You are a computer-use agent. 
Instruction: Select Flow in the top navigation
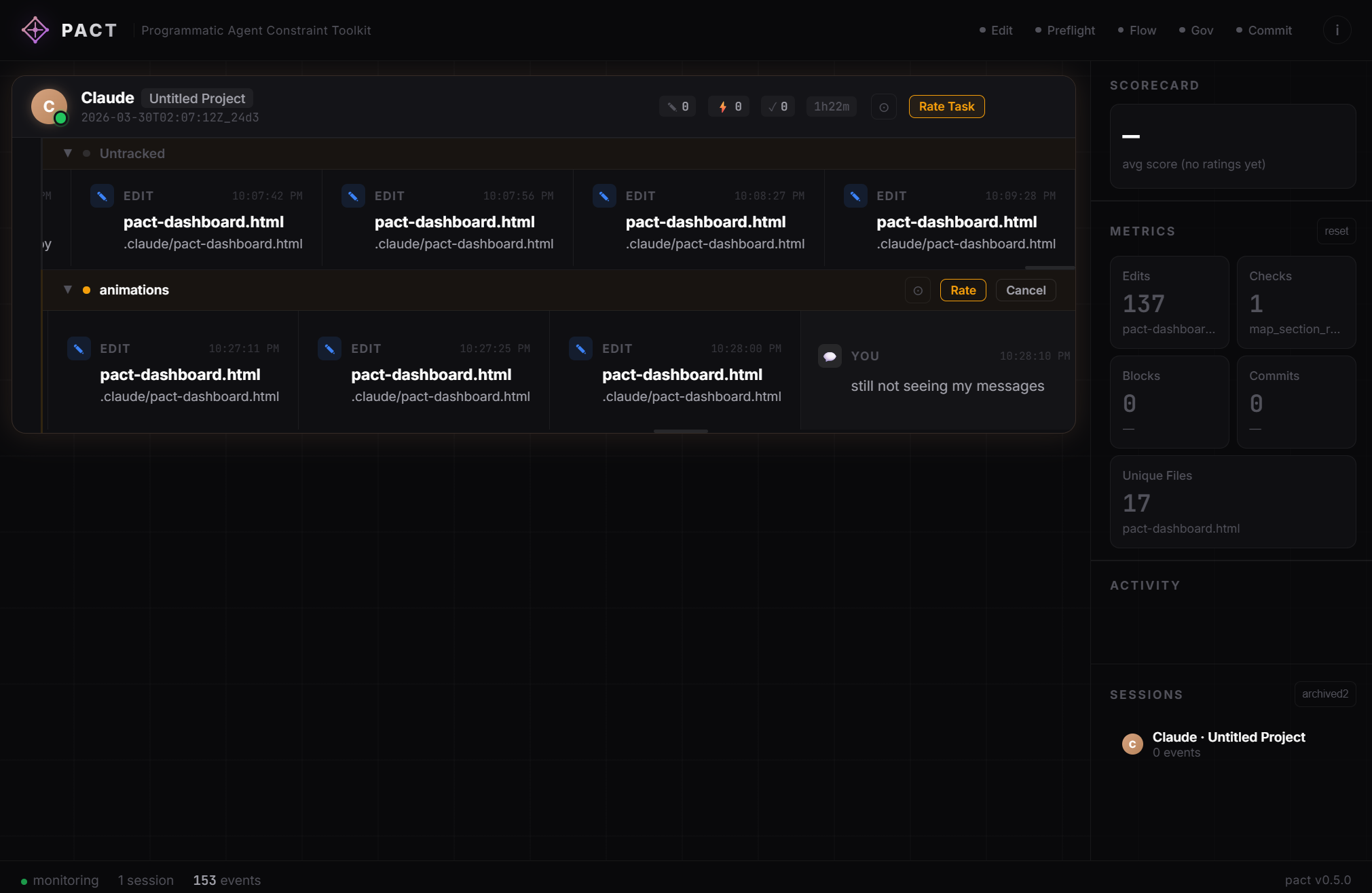pos(1143,31)
